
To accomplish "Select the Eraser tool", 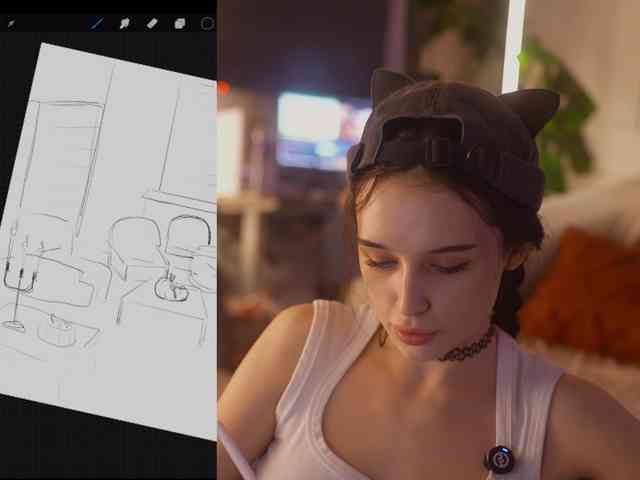I will coord(152,24).
